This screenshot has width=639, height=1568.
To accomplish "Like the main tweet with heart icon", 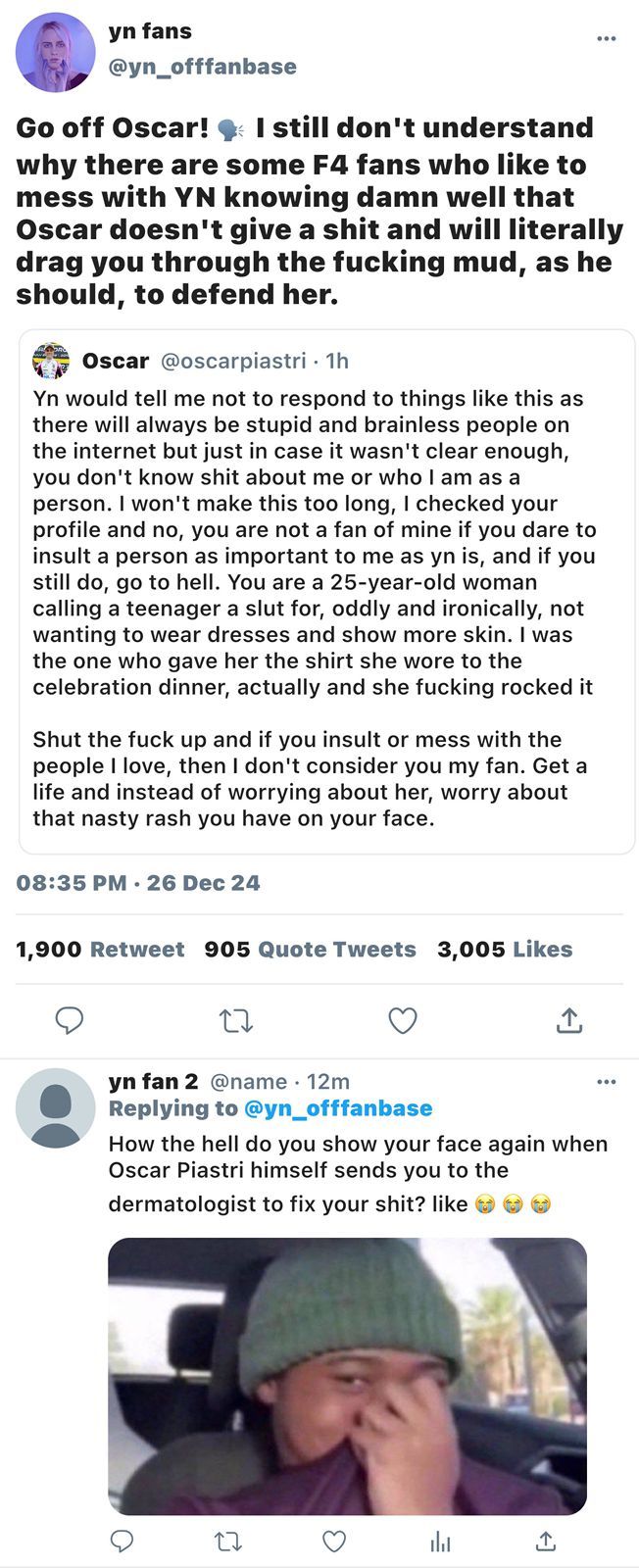I will click(x=403, y=1020).
